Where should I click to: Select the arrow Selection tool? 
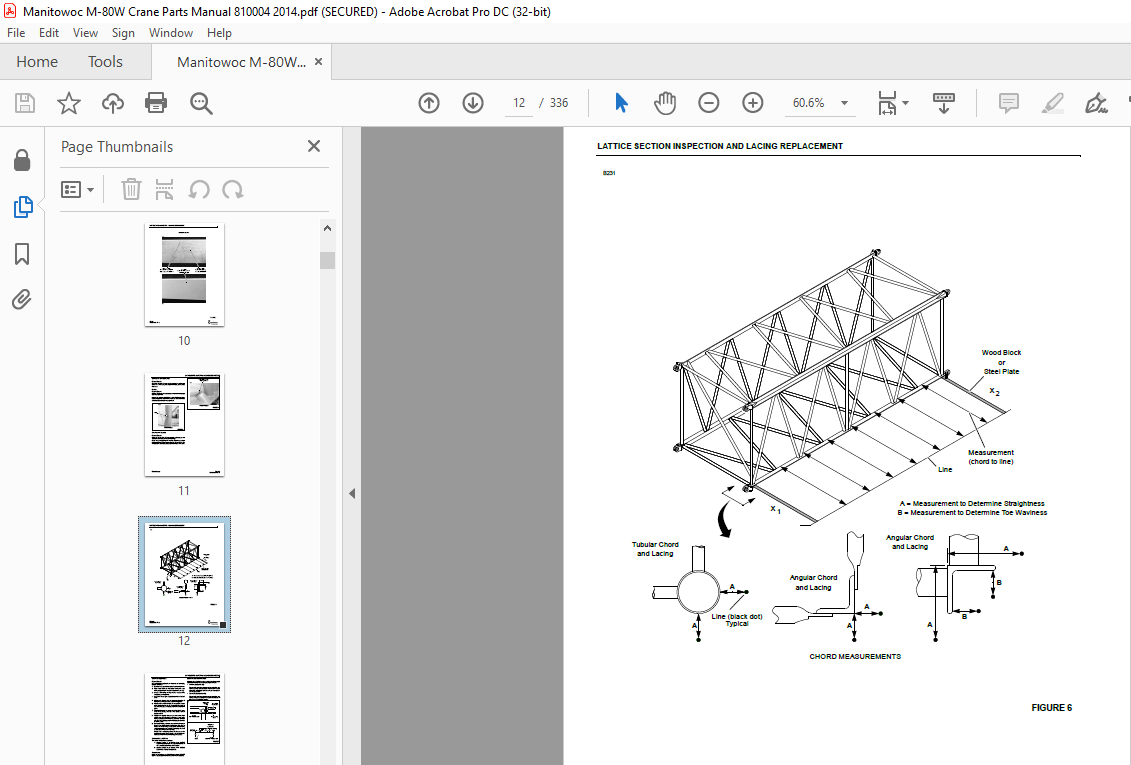pos(621,103)
